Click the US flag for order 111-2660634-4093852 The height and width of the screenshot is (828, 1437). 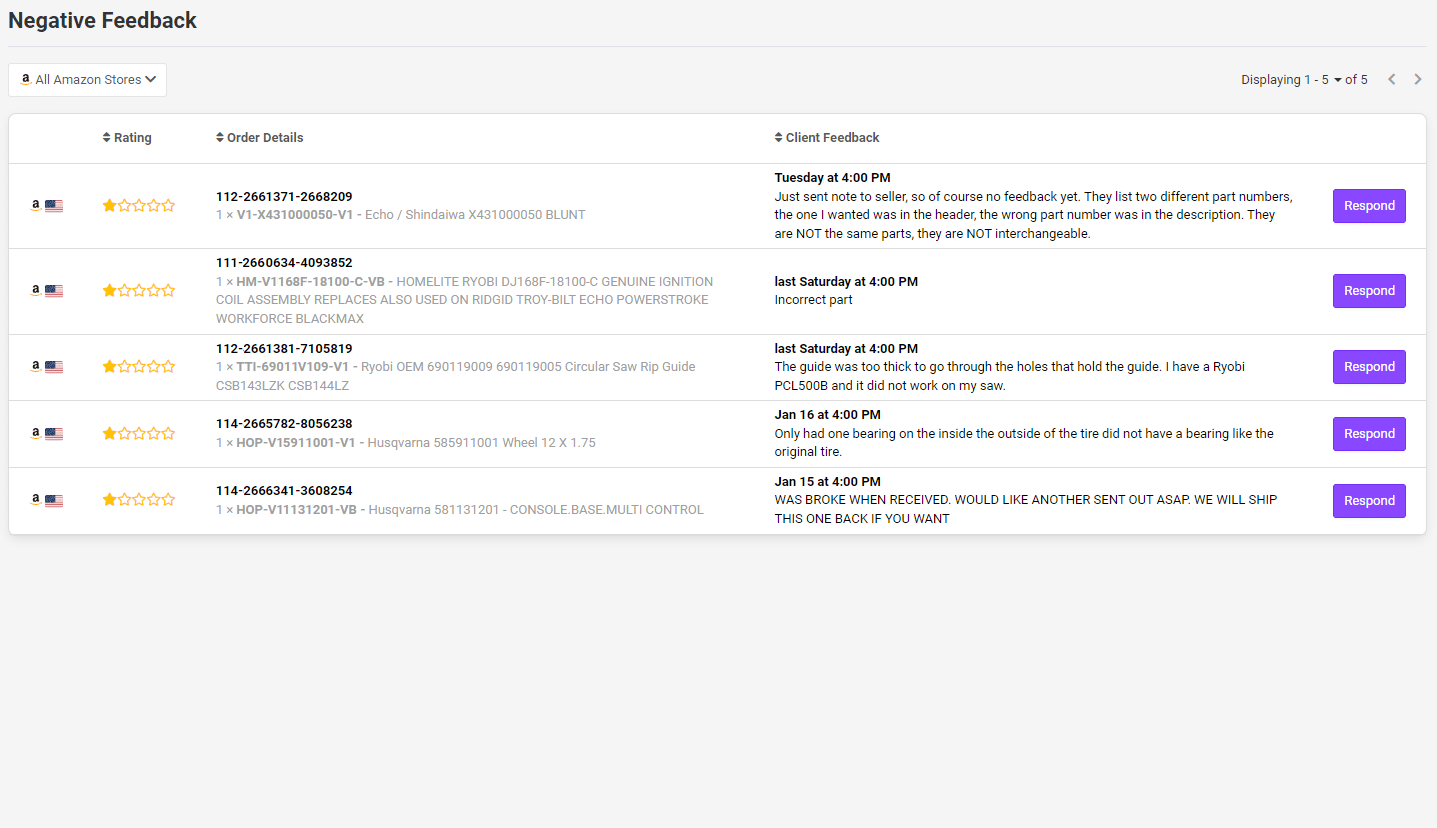click(x=54, y=291)
